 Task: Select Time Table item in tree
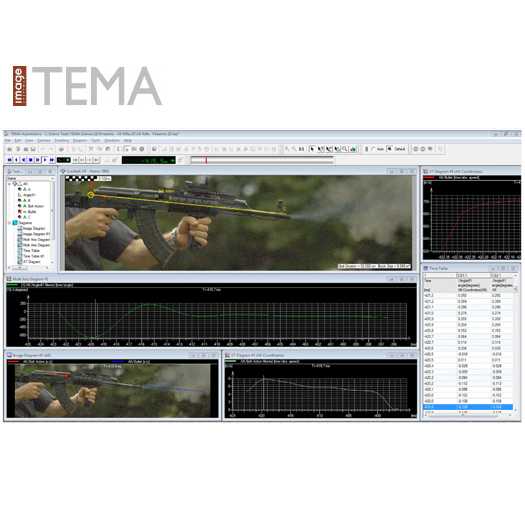coord(31,250)
